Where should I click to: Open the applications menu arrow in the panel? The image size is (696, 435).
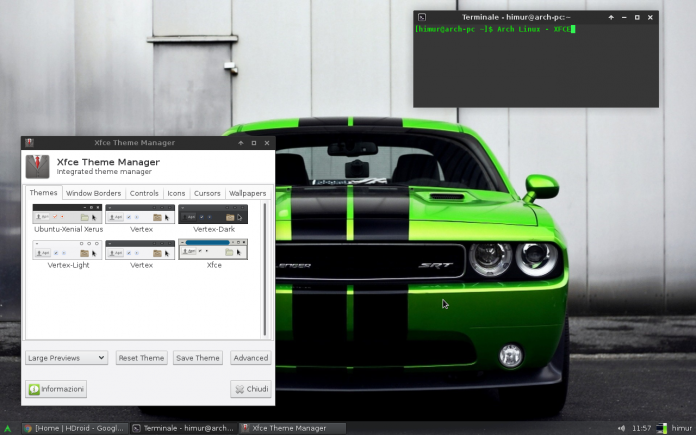coord(7,428)
